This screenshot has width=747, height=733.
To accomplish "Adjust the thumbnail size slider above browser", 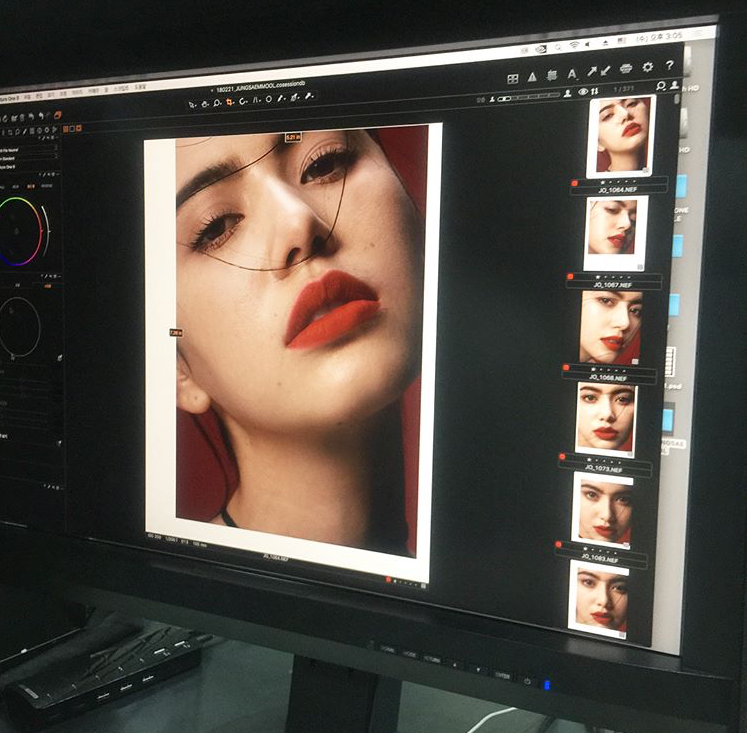I will click(529, 97).
